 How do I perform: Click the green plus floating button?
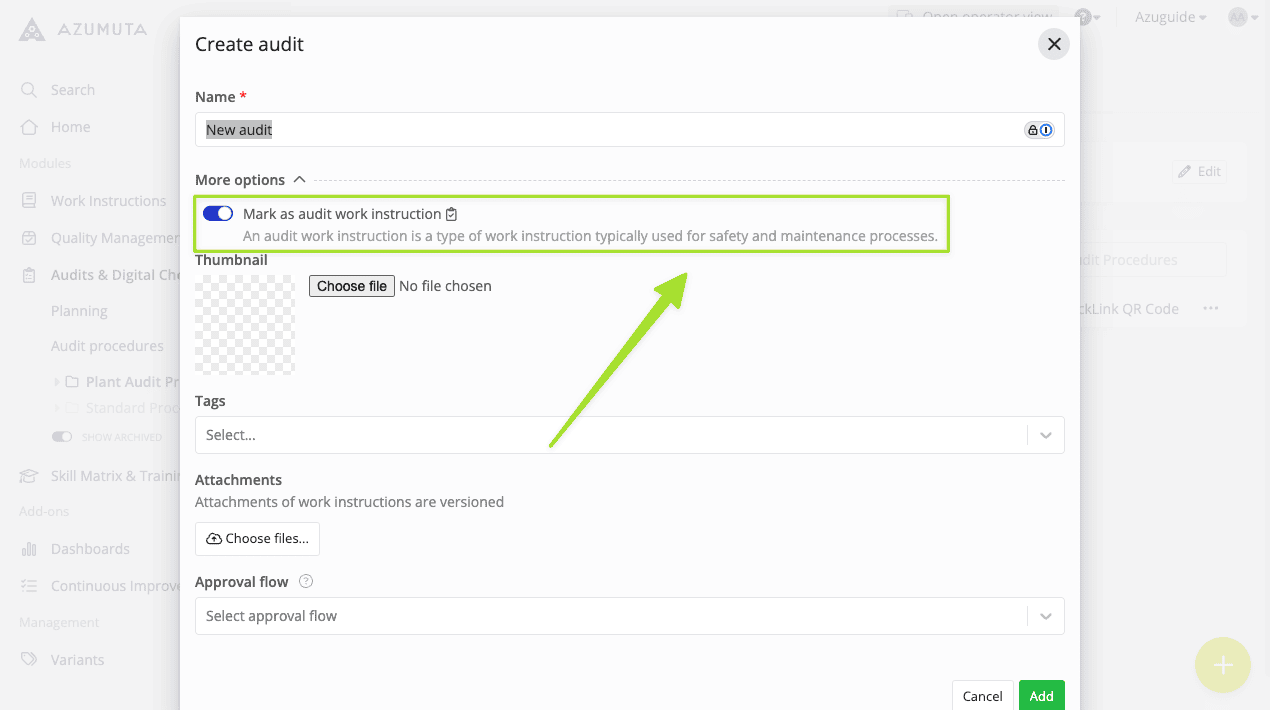1222,665
